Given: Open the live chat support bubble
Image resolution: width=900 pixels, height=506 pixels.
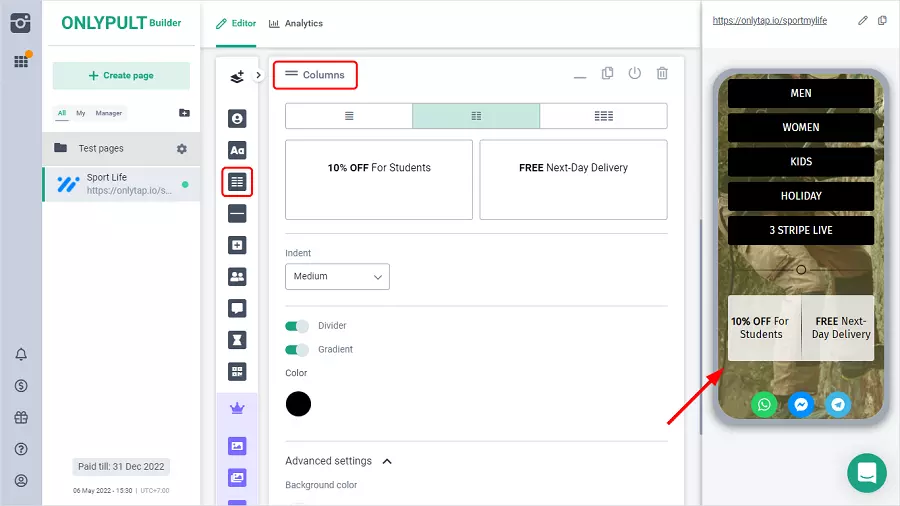Looking at the screenshot, I should (866, 472).
